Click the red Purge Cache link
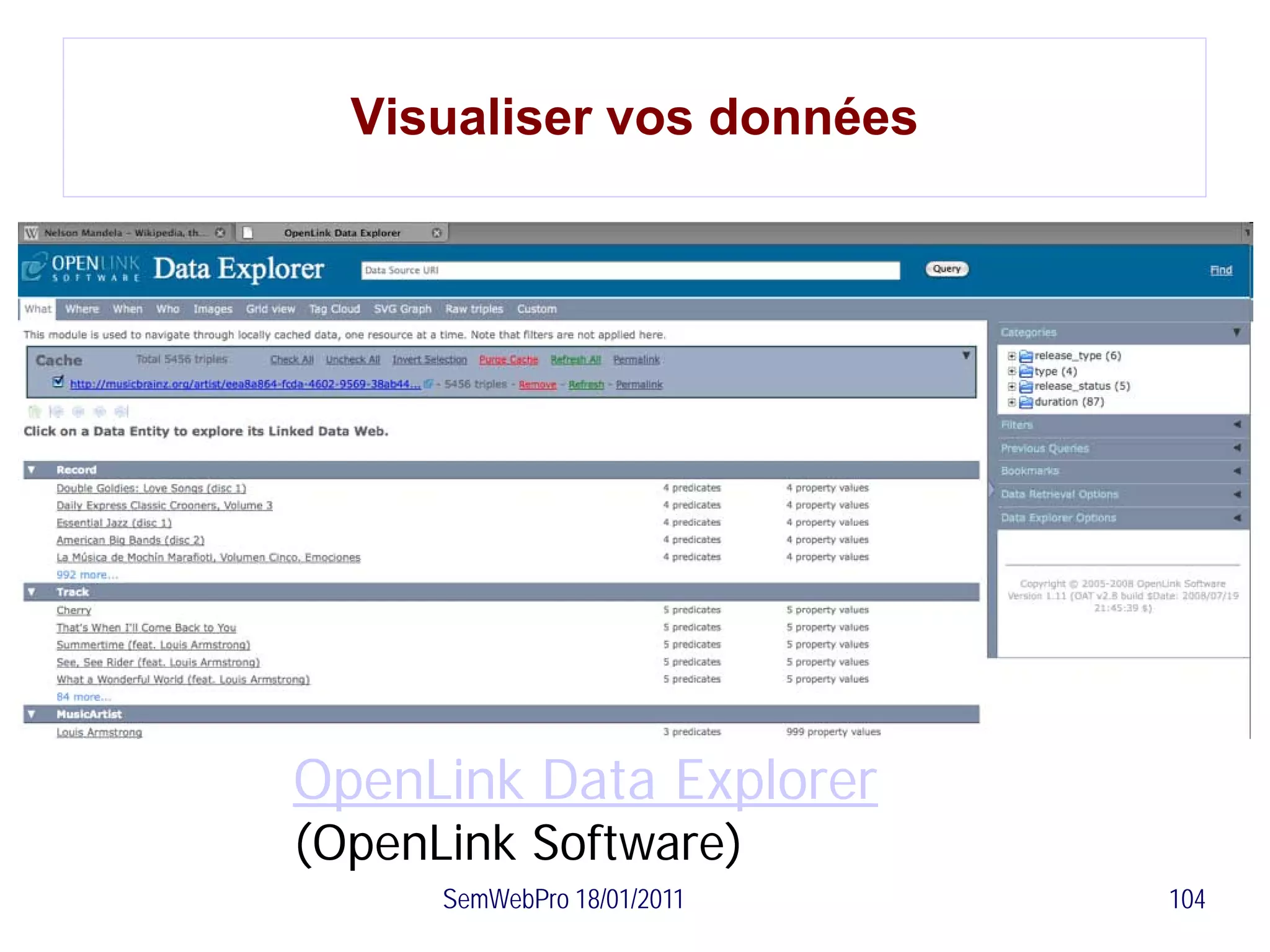This screenshot has height=952, width=1270. [x=508, y=359]
